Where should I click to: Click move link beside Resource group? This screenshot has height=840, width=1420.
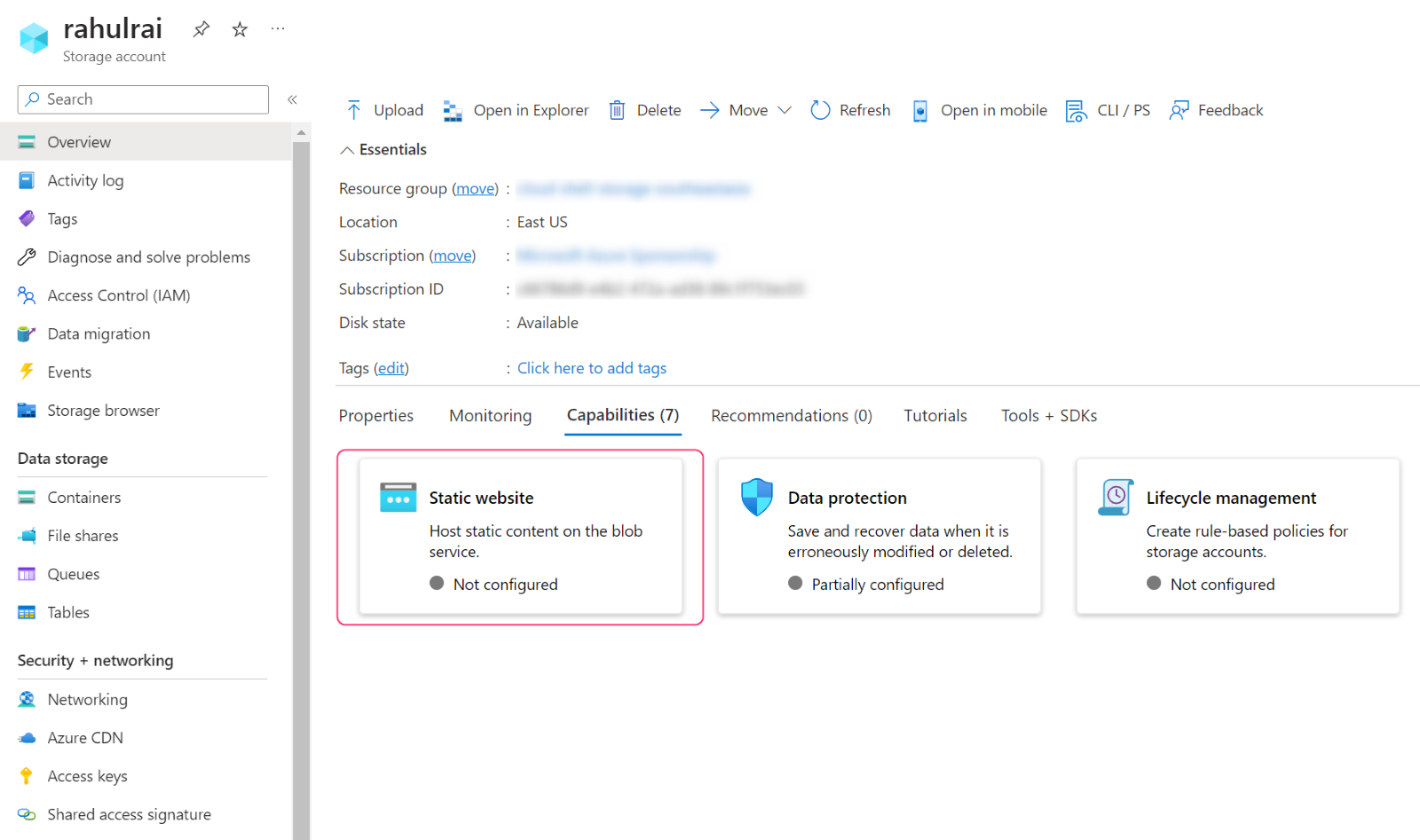tap(476, 189)
